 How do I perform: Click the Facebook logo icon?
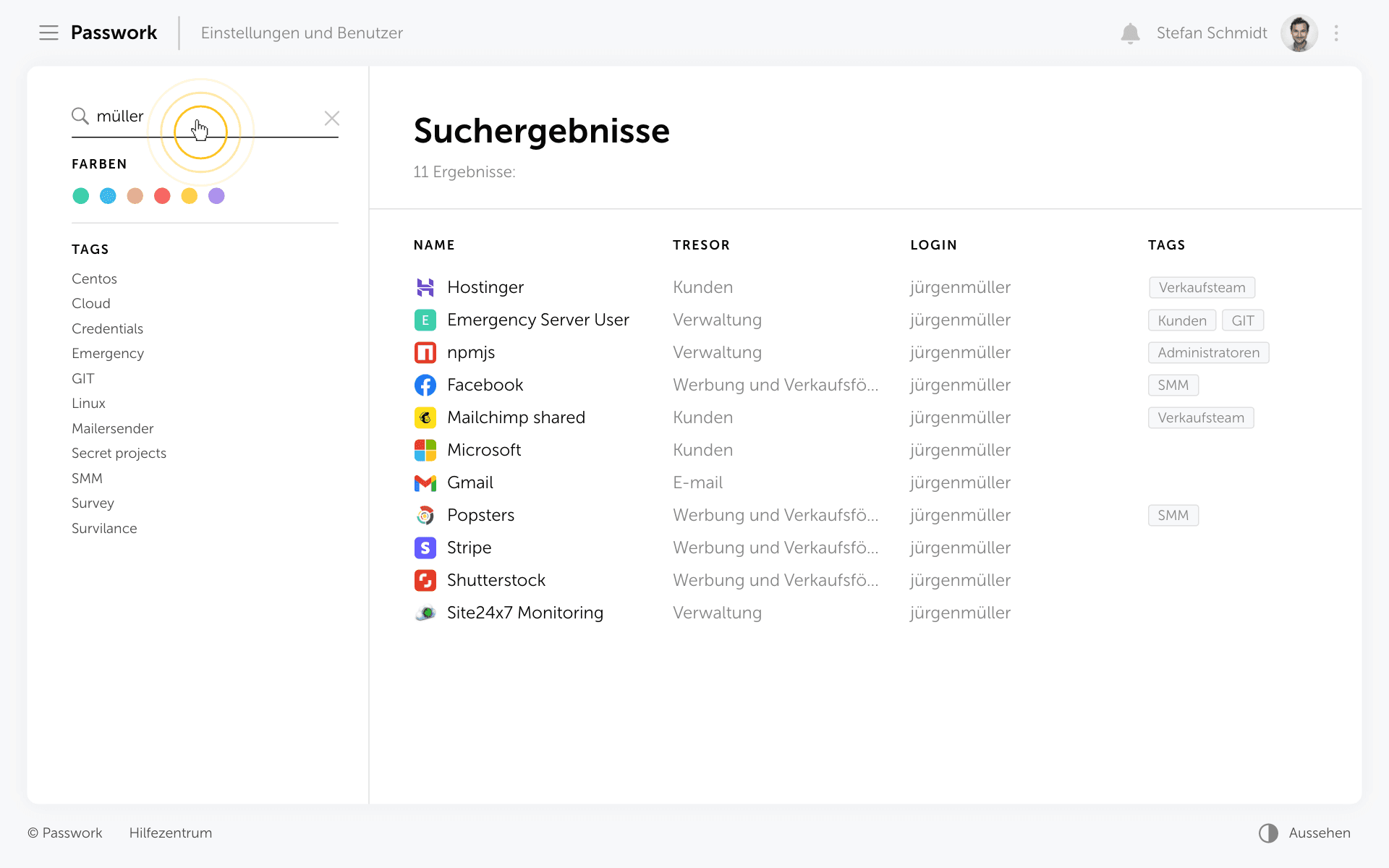[425, 385]
